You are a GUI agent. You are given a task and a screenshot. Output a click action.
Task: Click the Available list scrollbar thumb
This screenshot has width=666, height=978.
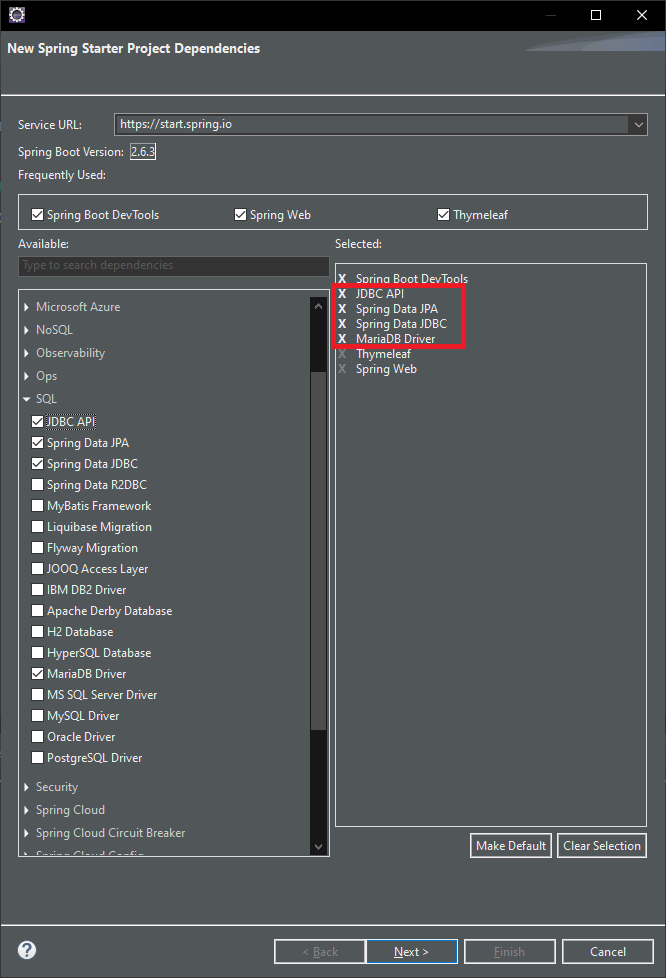click(x=318, y=551)
